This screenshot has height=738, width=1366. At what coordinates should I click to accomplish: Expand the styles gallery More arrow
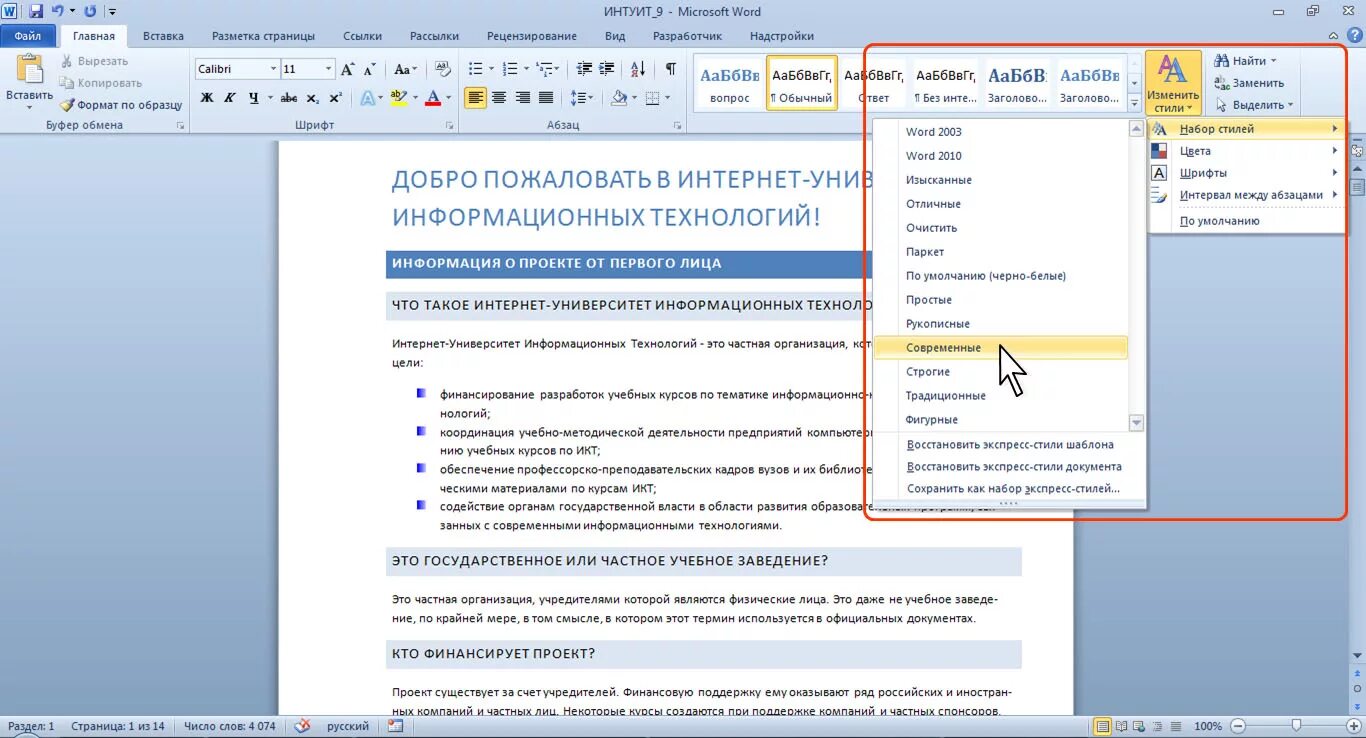click(x=1134, y=103)
